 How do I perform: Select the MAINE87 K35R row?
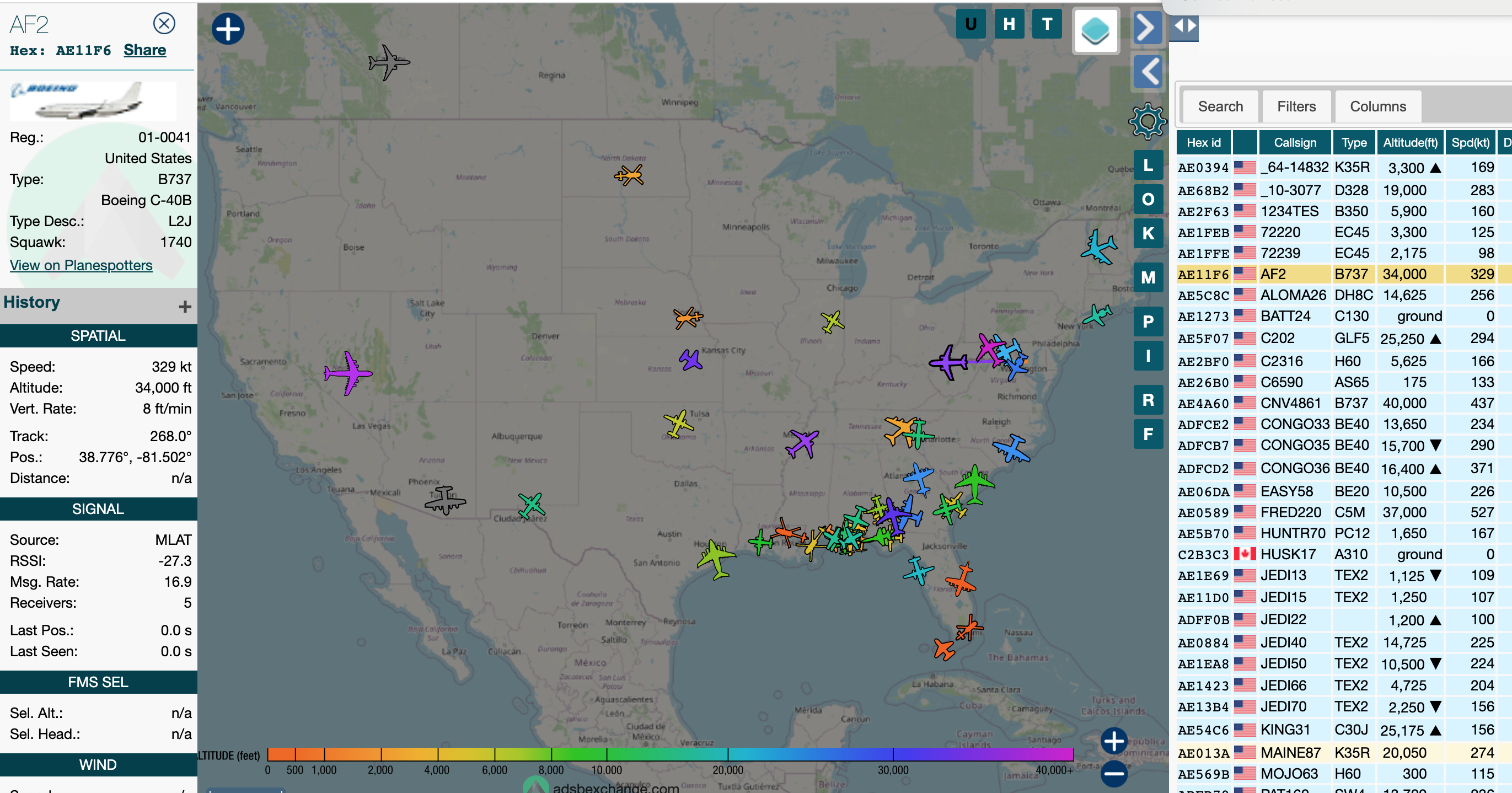pos(1344,753)
